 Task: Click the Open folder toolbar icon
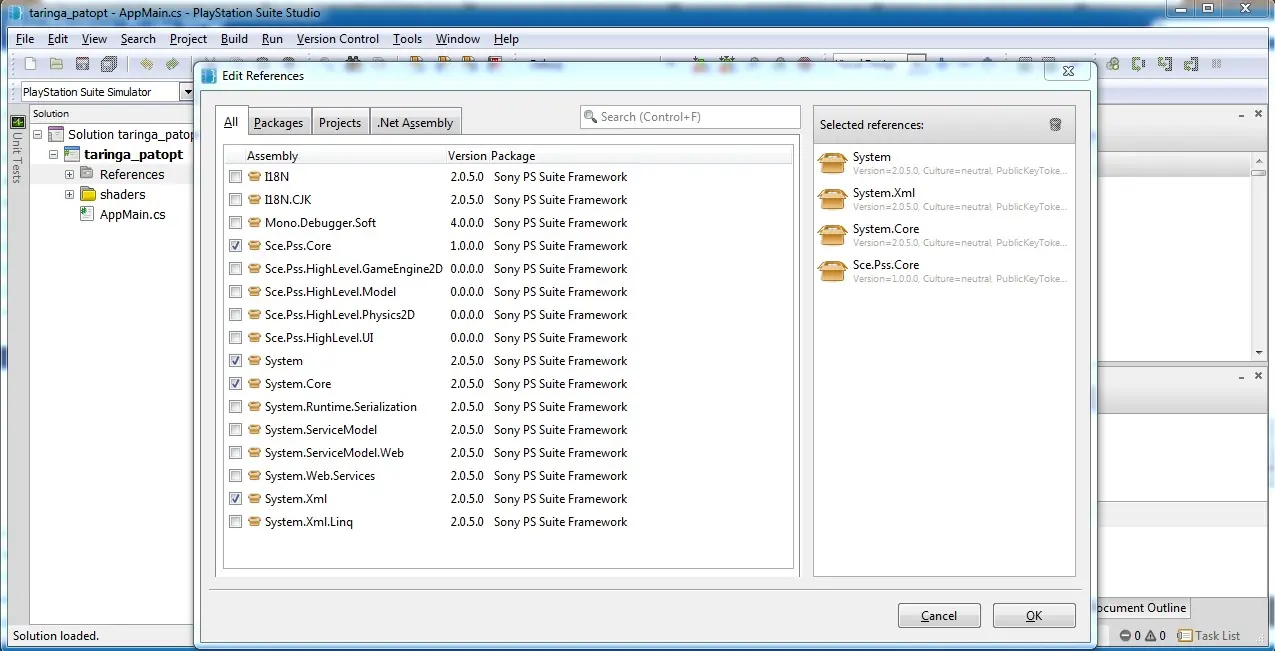point(56,64)
